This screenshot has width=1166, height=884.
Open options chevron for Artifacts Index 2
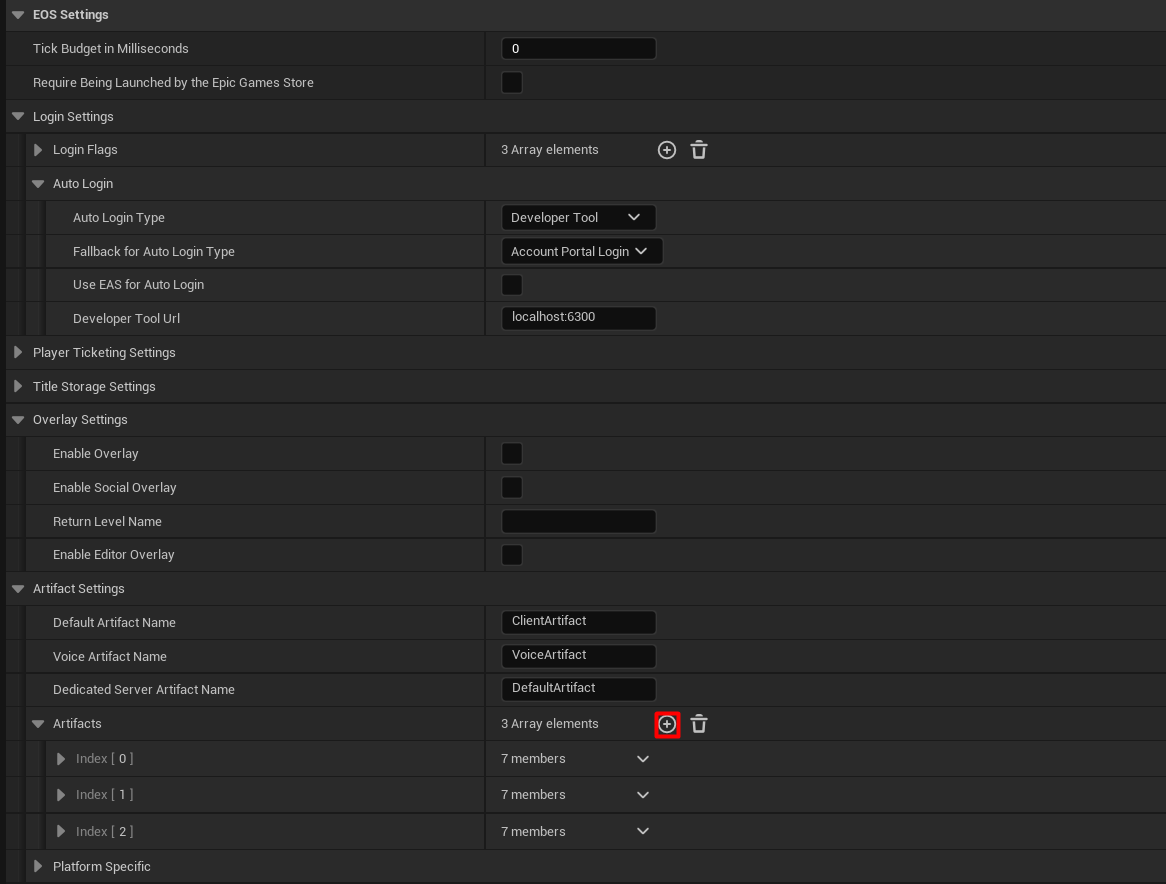pyautogui.click(x=643, y=831)
